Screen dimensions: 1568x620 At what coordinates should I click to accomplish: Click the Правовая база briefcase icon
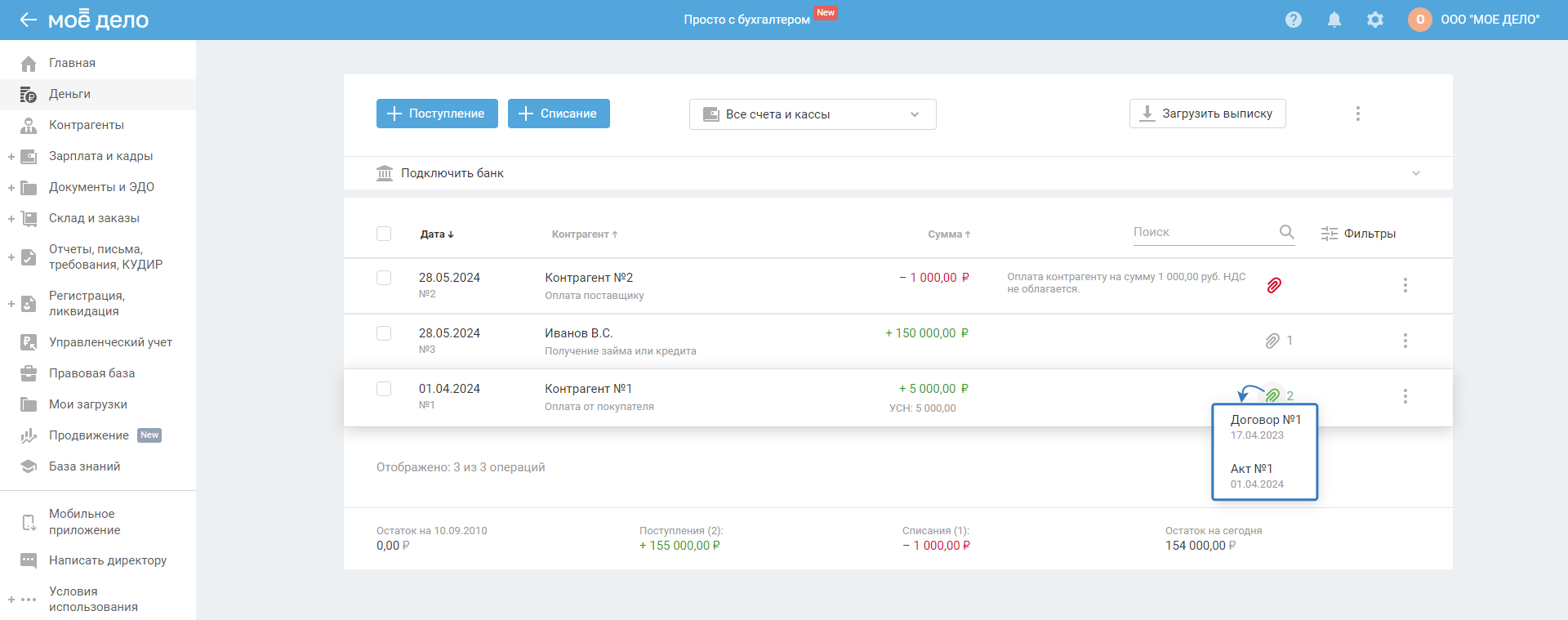[29, 373]
